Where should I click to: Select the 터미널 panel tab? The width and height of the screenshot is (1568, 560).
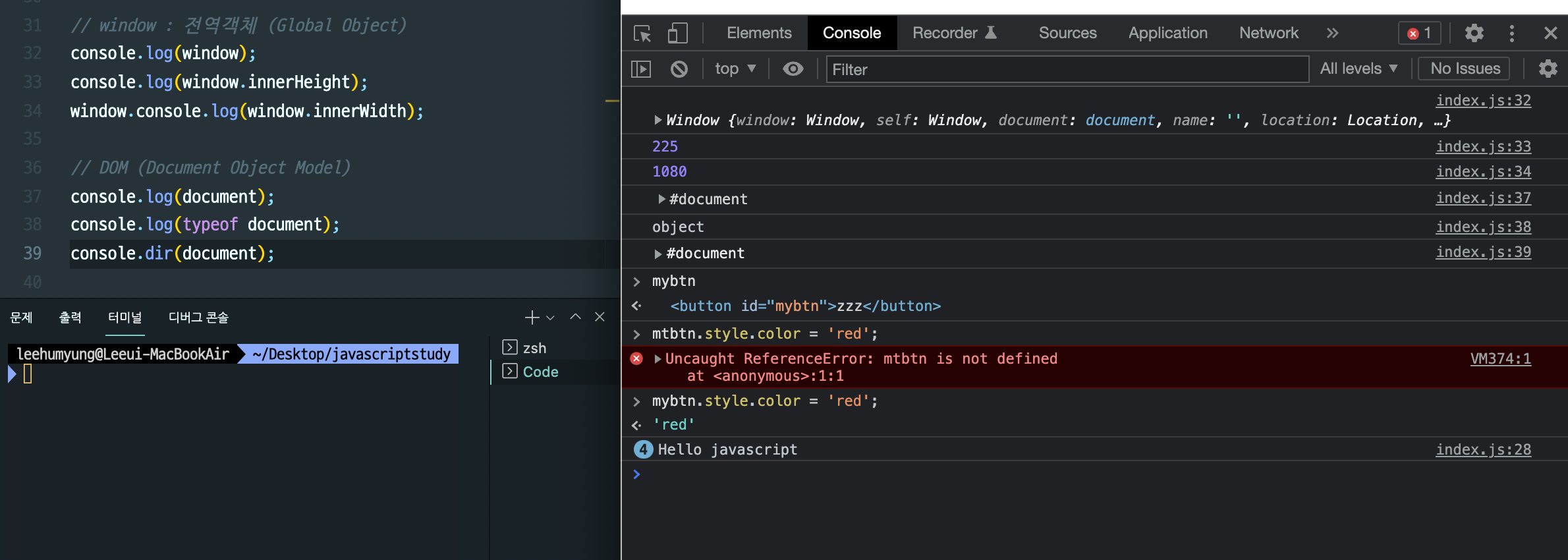125,318
